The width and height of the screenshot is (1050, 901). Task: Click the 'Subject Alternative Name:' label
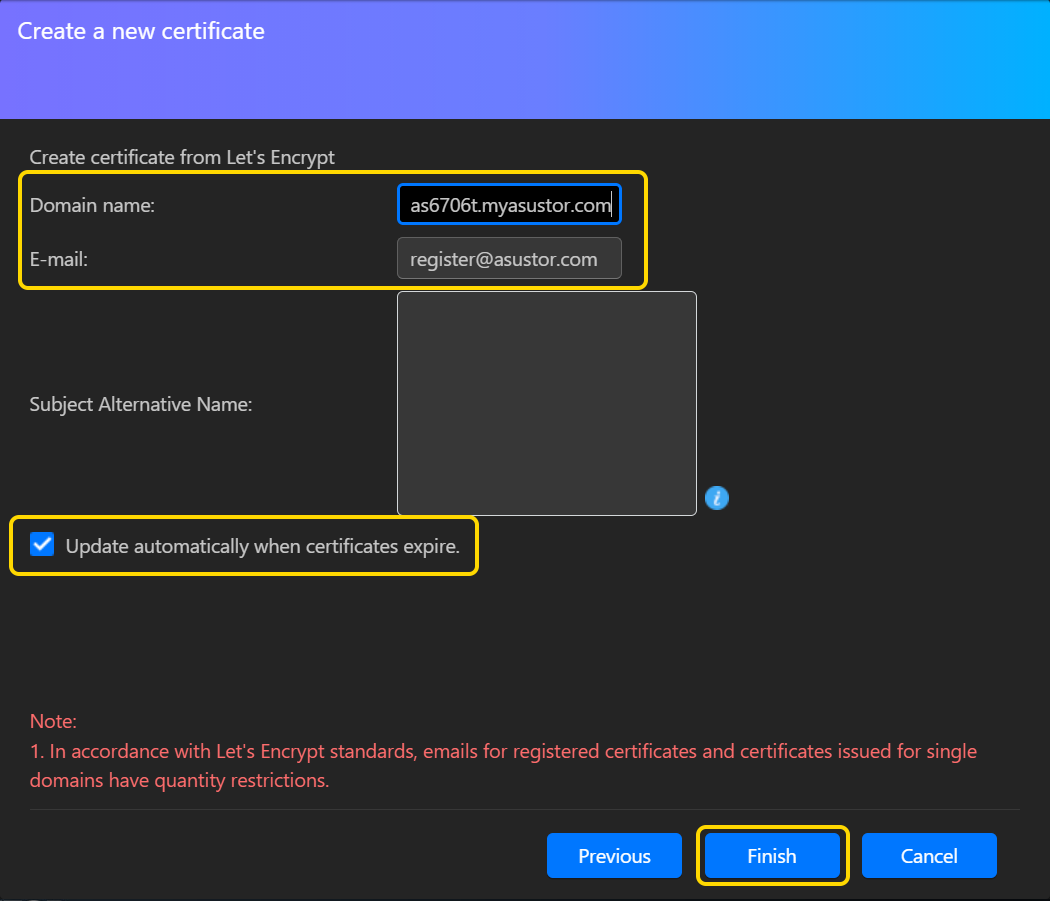[x=141, y=405]
